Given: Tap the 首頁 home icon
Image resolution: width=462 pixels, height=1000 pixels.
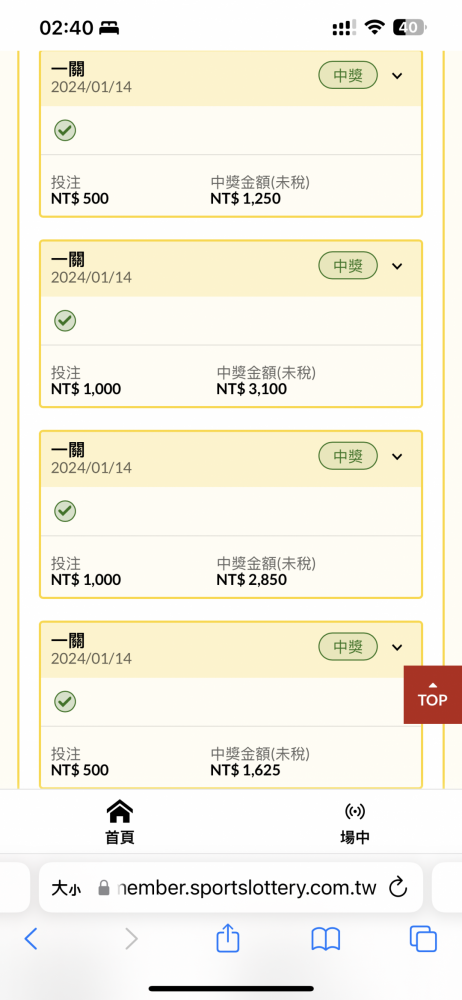Looking at the screenshot, I should click(119, 812).
